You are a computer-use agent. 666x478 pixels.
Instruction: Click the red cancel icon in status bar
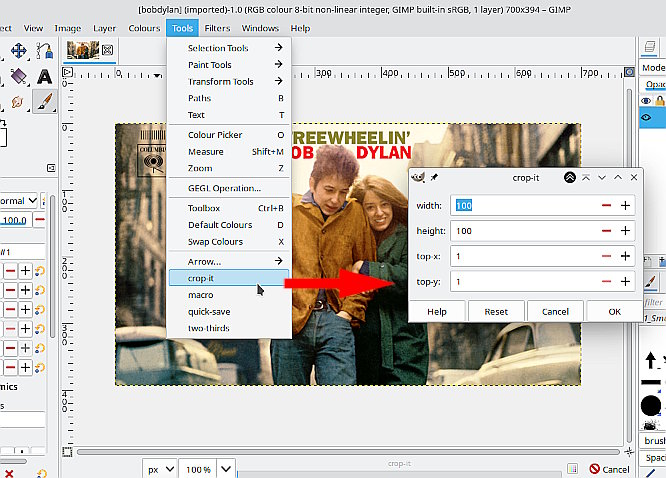595,469
